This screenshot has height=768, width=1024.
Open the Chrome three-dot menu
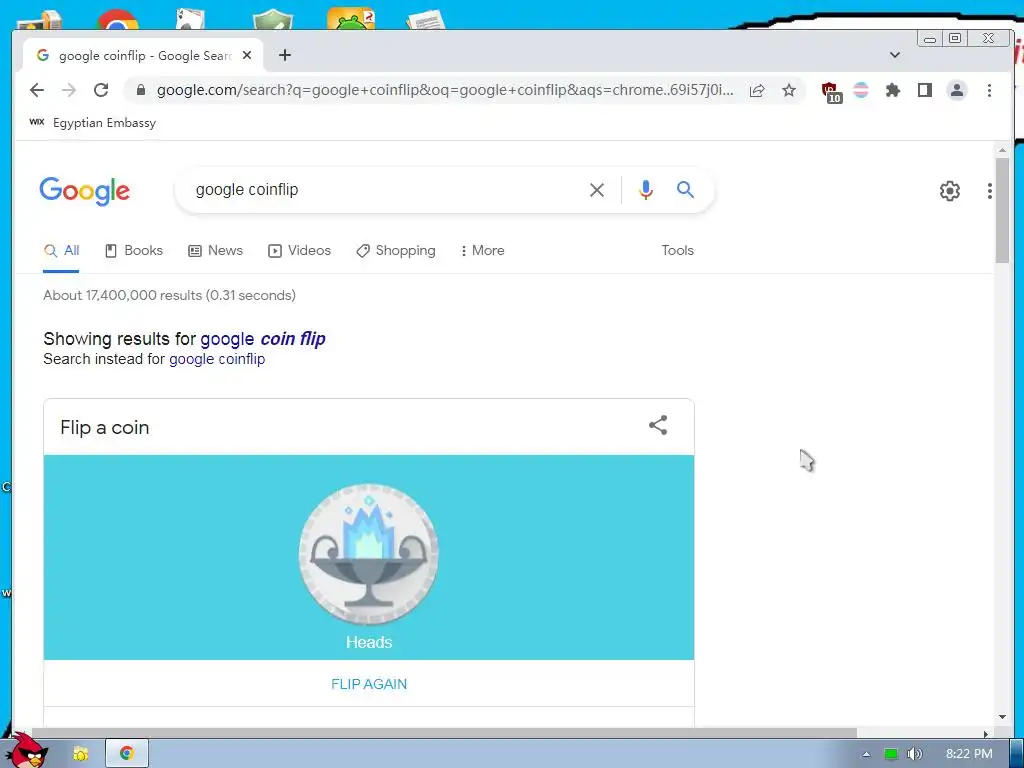[x=989, y=90]
